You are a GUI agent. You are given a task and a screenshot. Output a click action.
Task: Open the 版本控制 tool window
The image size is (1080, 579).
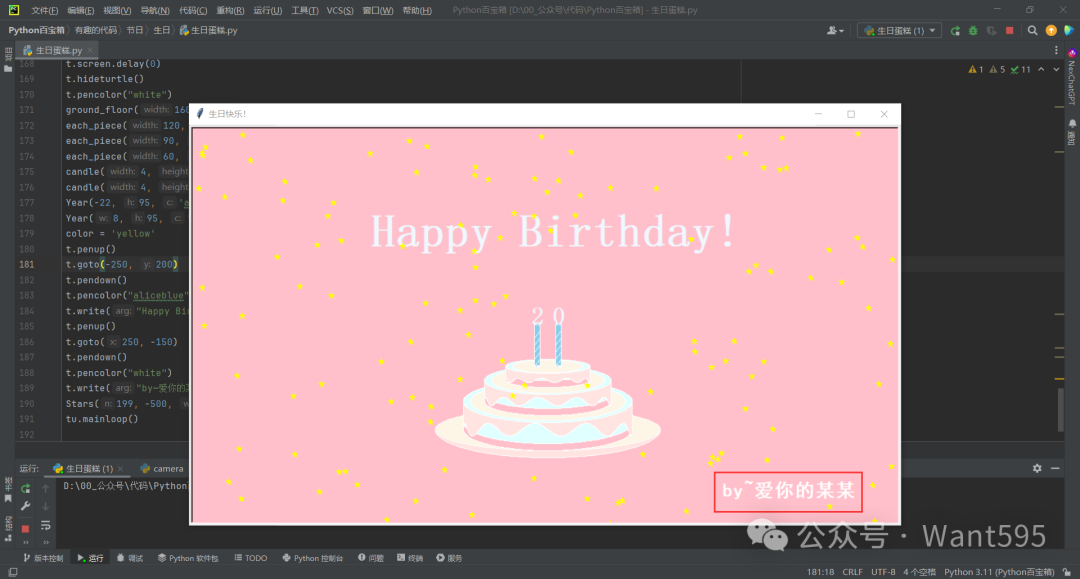click(43, 558)
